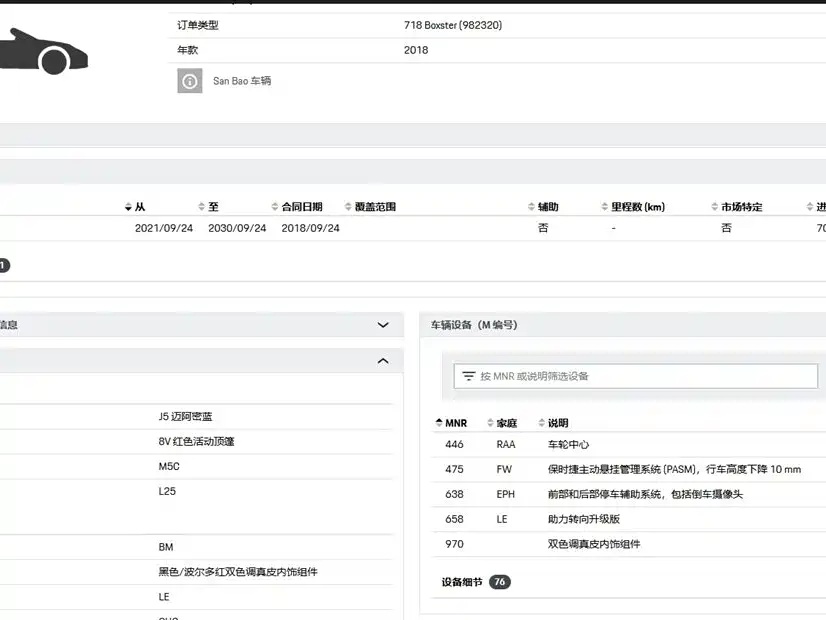Select equipment row 970 双色调真皮内饰组件
This screenshot has width=826, height=620.
[628, 544]
